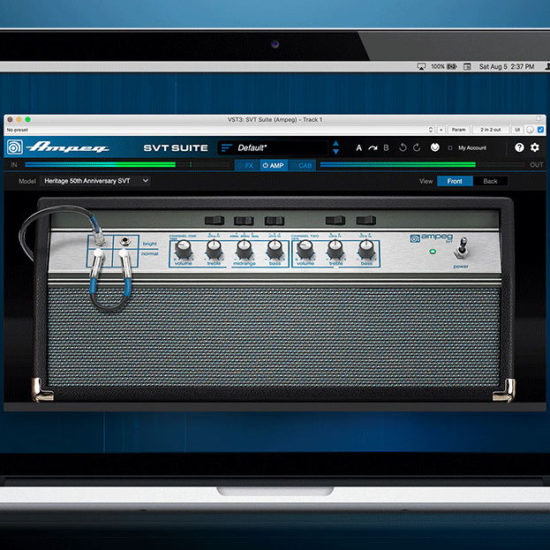
Task: Click the plus button in host toolbar
Action: click(441, 130)
